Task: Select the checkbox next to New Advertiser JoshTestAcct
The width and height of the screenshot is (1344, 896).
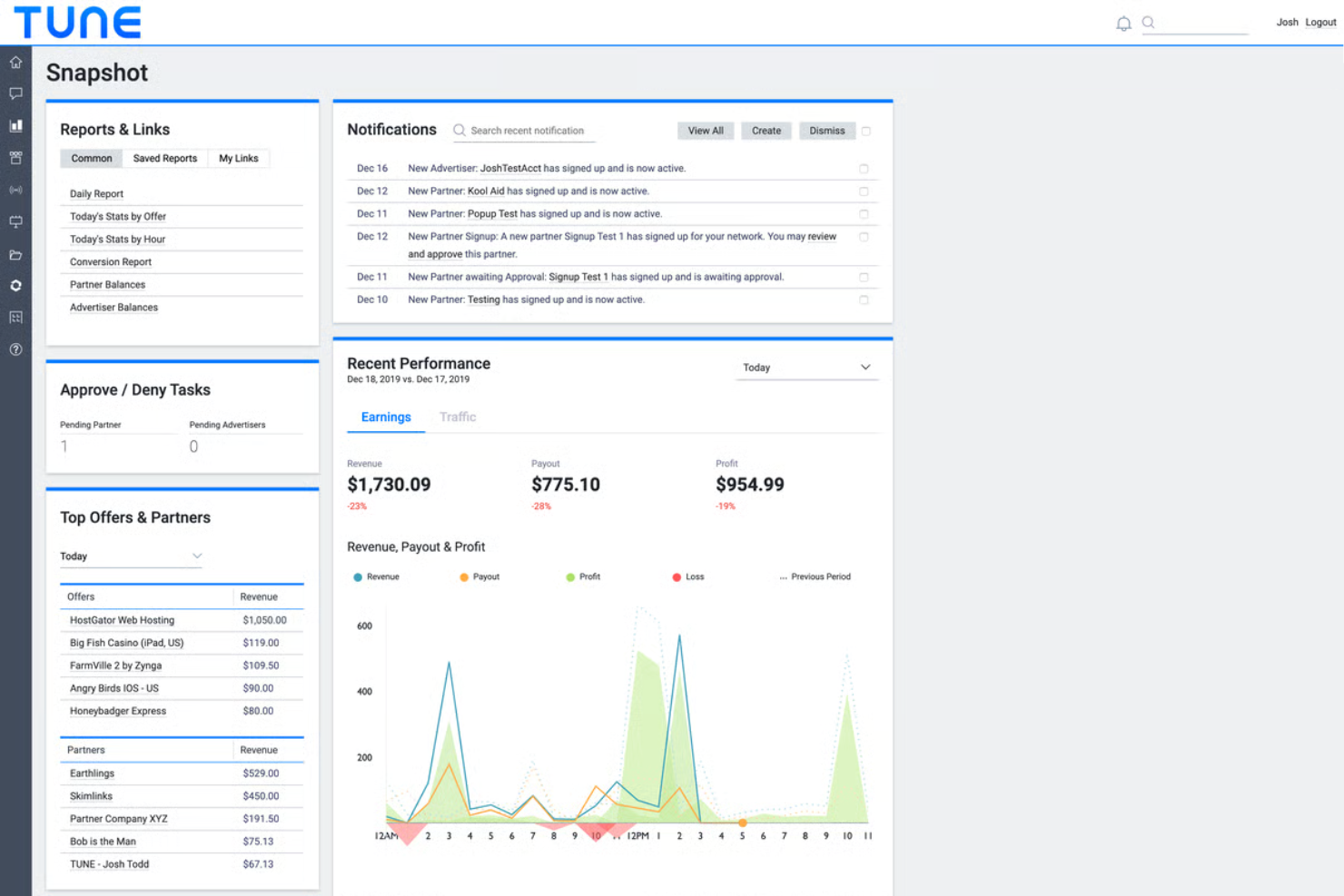Action: (x=864, y=168)
